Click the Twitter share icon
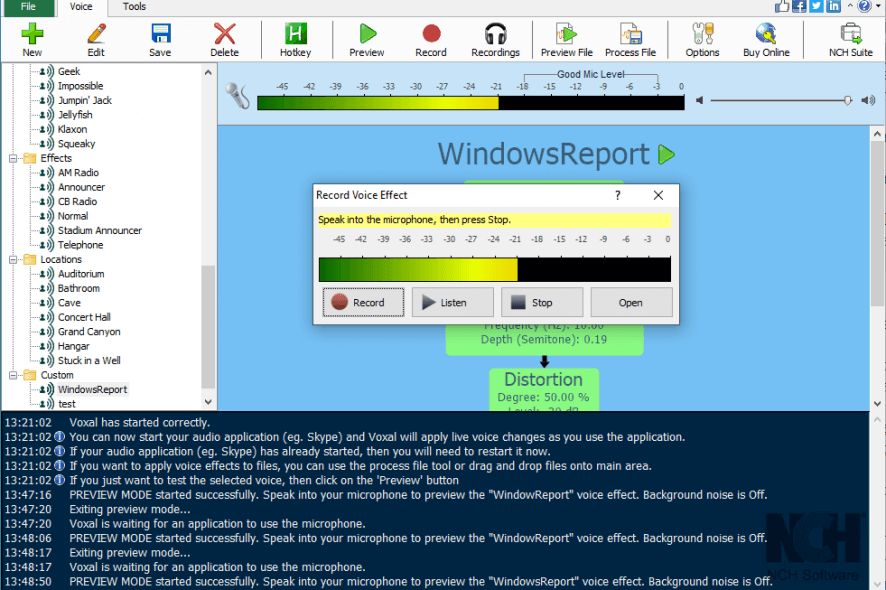This screenshot has height=590, width=886. tap(816, 6)
